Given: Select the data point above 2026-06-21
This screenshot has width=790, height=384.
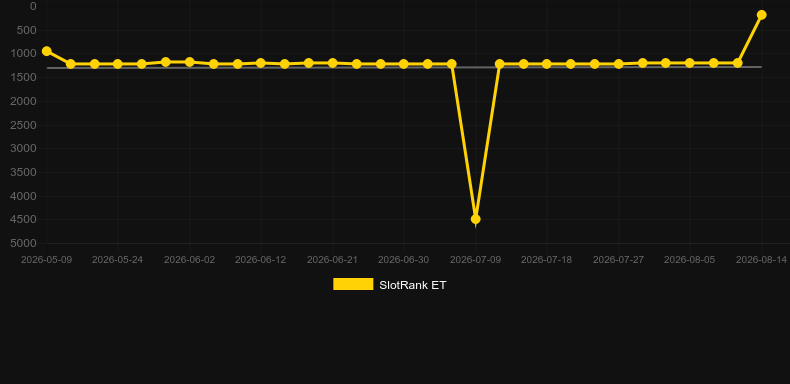Looking at the screenshot, I should click(333, 63).
